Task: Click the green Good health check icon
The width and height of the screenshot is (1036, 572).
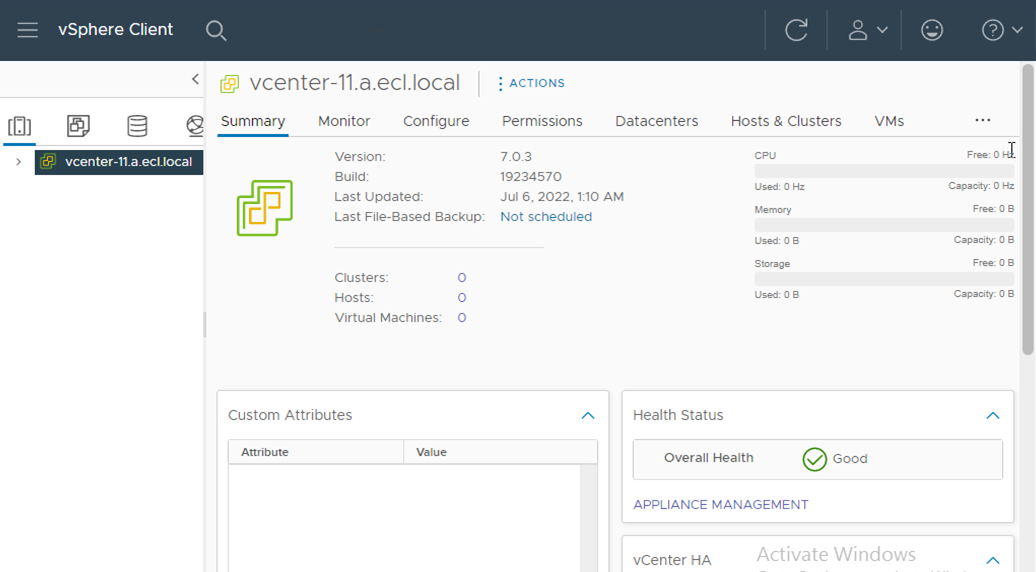Action: pyautogui.click(x=815, y=459)
